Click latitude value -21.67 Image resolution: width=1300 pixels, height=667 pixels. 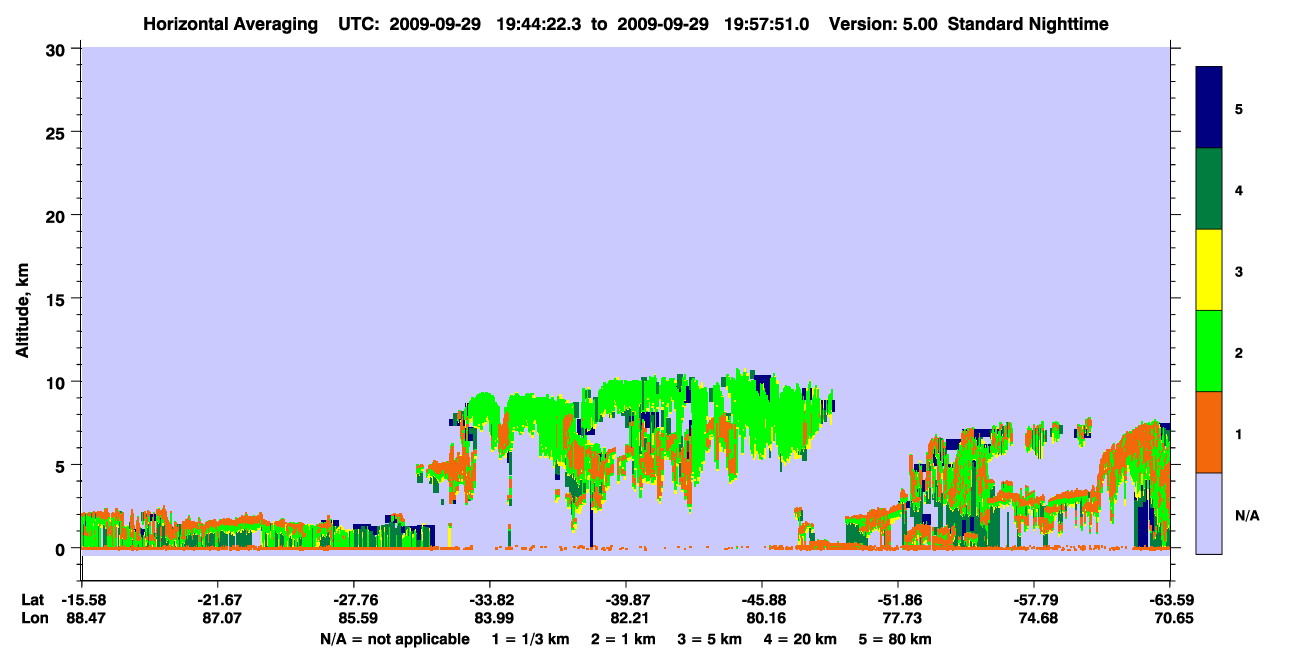[x=217, y=600]
